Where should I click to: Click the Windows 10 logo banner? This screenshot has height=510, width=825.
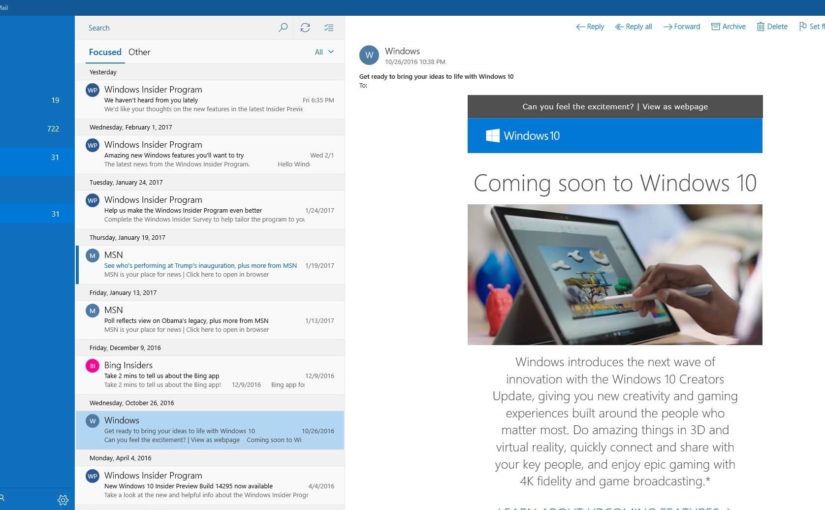pos(614,136)
